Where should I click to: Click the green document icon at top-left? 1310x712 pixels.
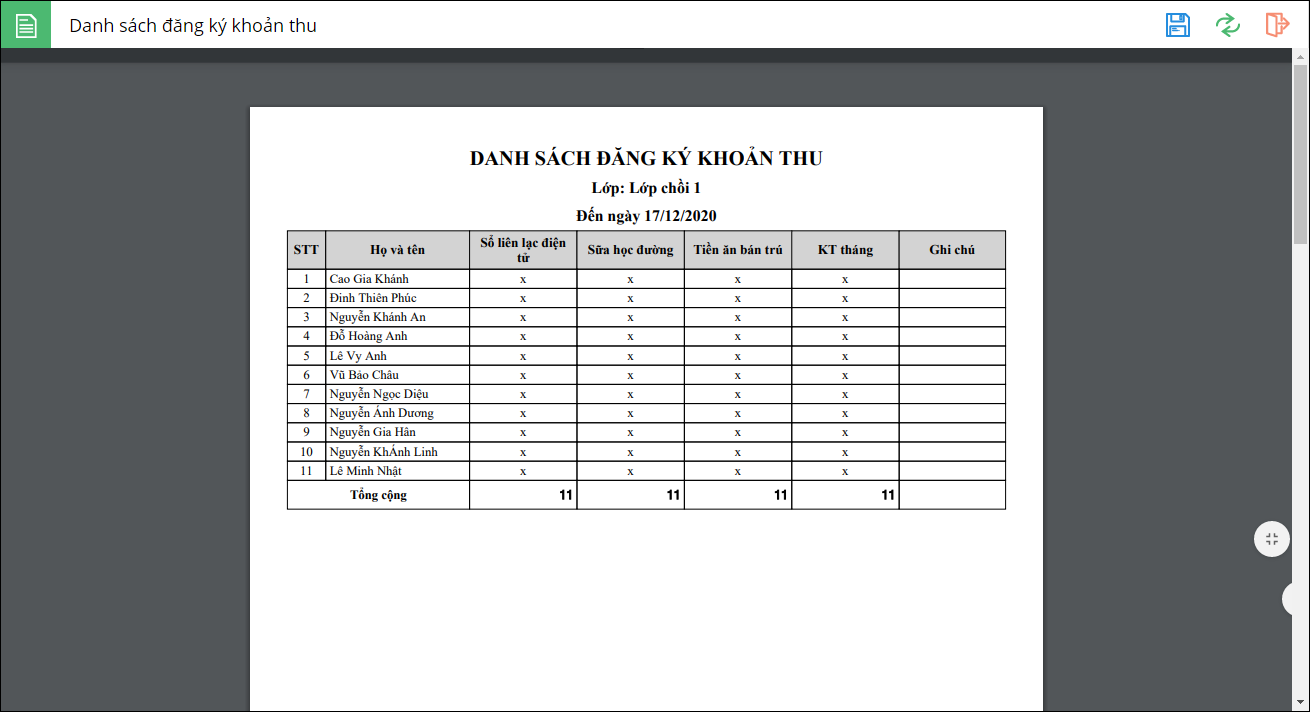click(26, 25)
